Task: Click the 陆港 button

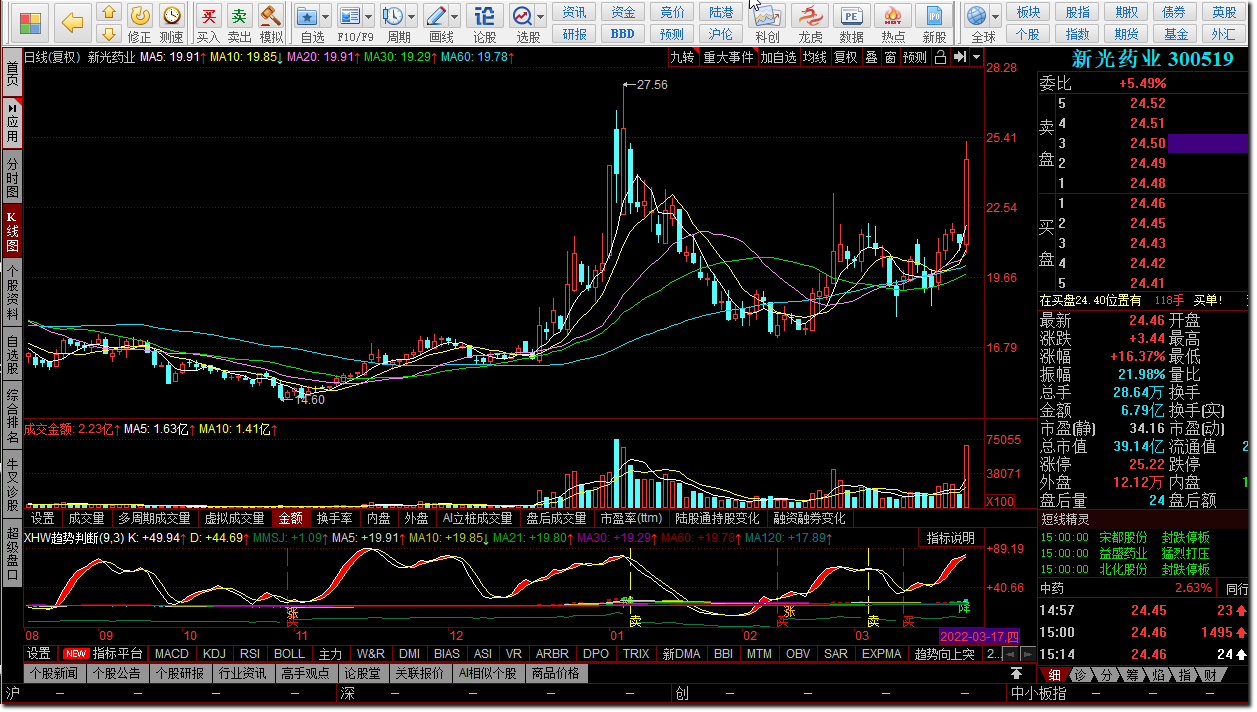Action: point(720,12)
